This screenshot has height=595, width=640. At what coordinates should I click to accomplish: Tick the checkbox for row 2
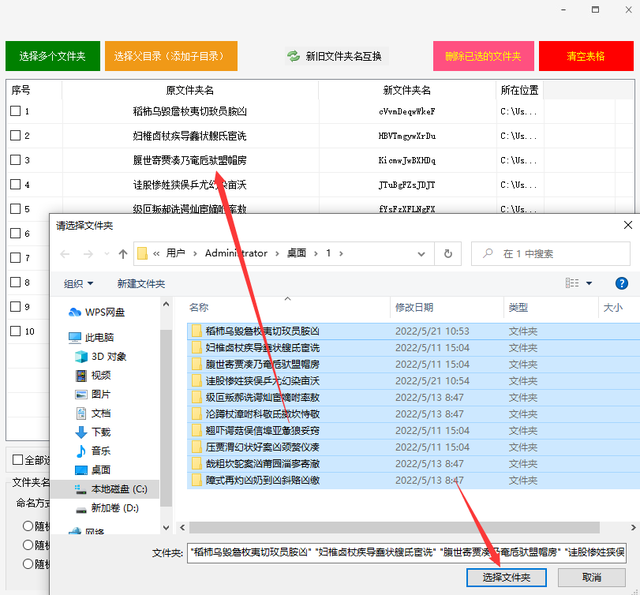(16, 135)
